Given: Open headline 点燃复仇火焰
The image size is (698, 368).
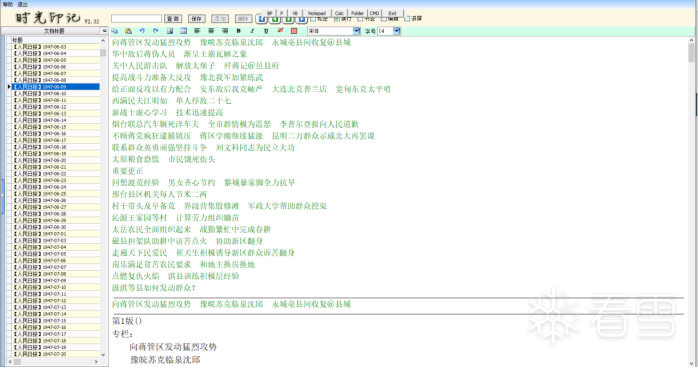Looking at the screenshot, I should [x=135, y=276].
